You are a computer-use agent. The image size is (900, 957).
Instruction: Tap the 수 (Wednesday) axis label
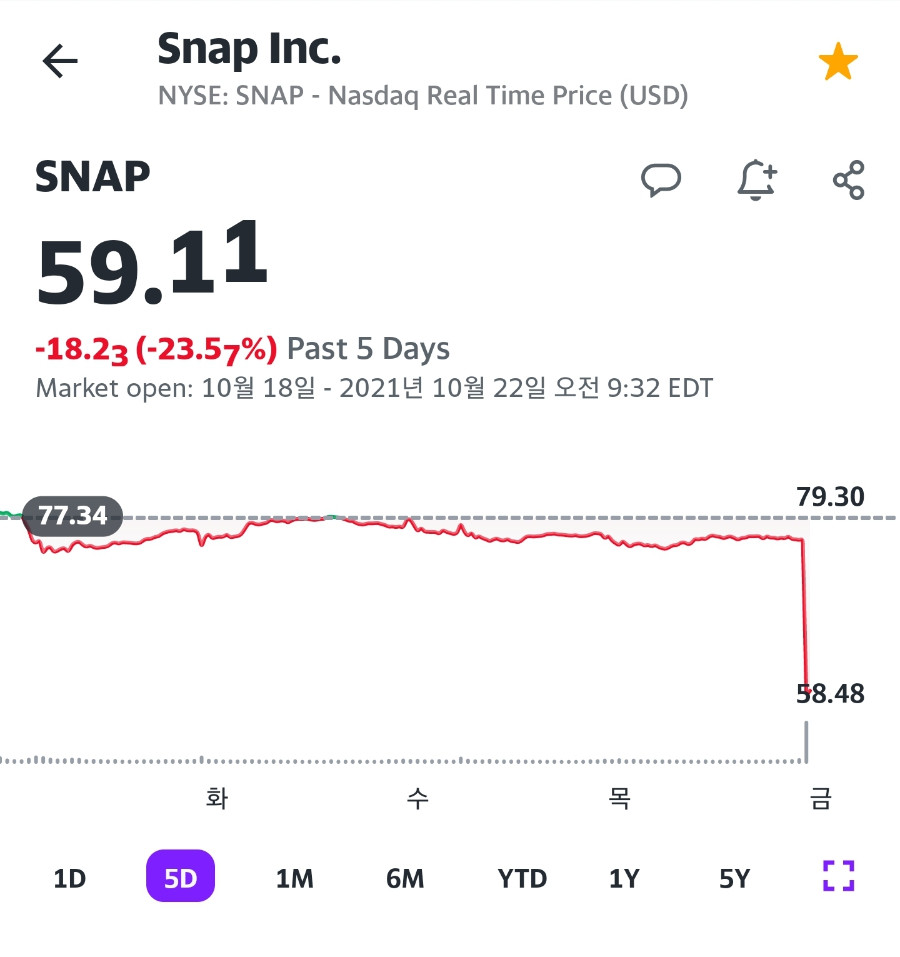[x=418, y=798]
